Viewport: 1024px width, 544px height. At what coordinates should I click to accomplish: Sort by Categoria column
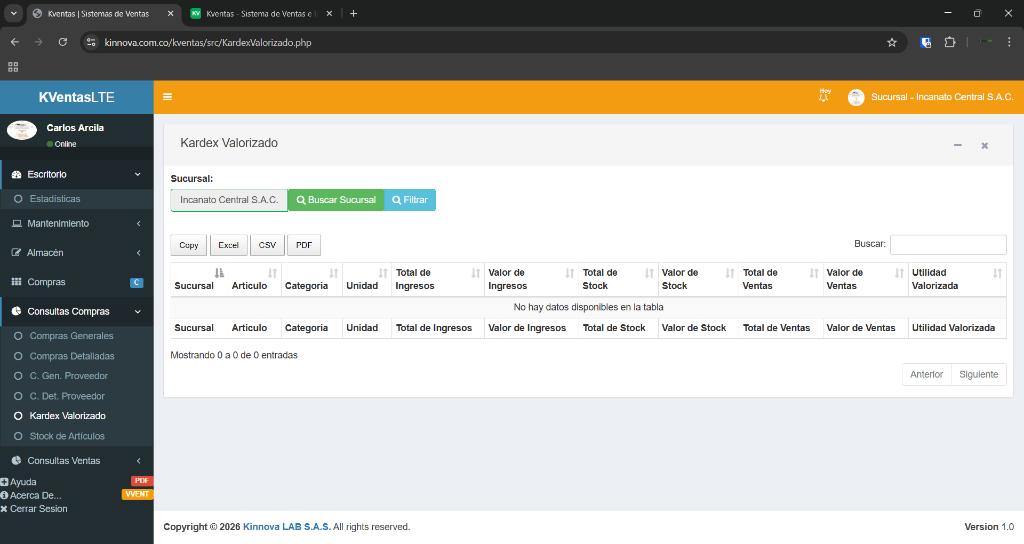coord(312,280)
